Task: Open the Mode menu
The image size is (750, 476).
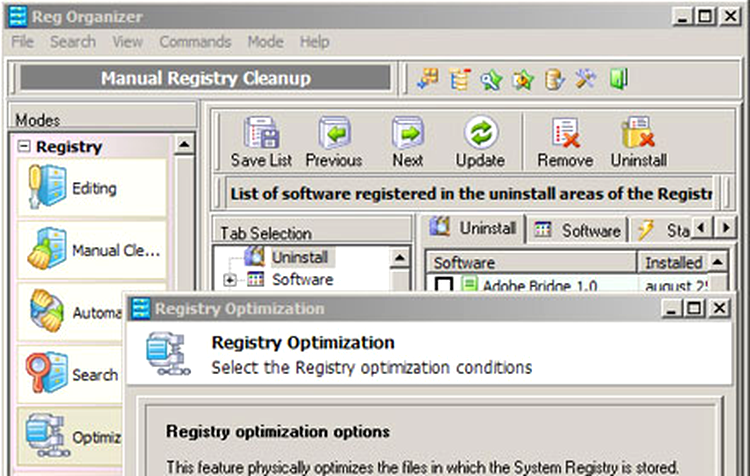Action: [x=265, y=42]
